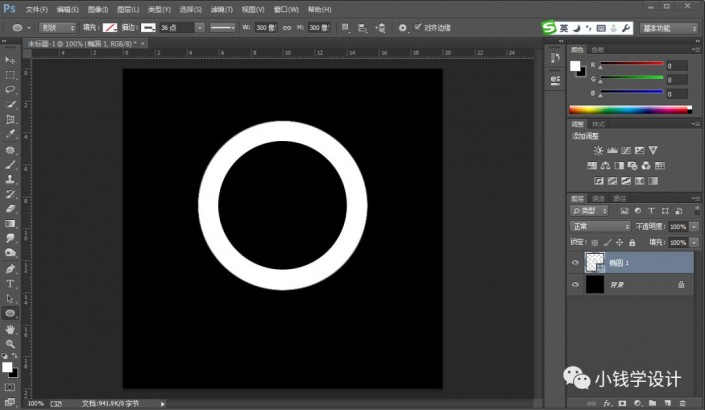This screenshot has width=705, height=410.
Task: Open the layer blend mode 正常 dropdown
Action: [x=599, y=227]
